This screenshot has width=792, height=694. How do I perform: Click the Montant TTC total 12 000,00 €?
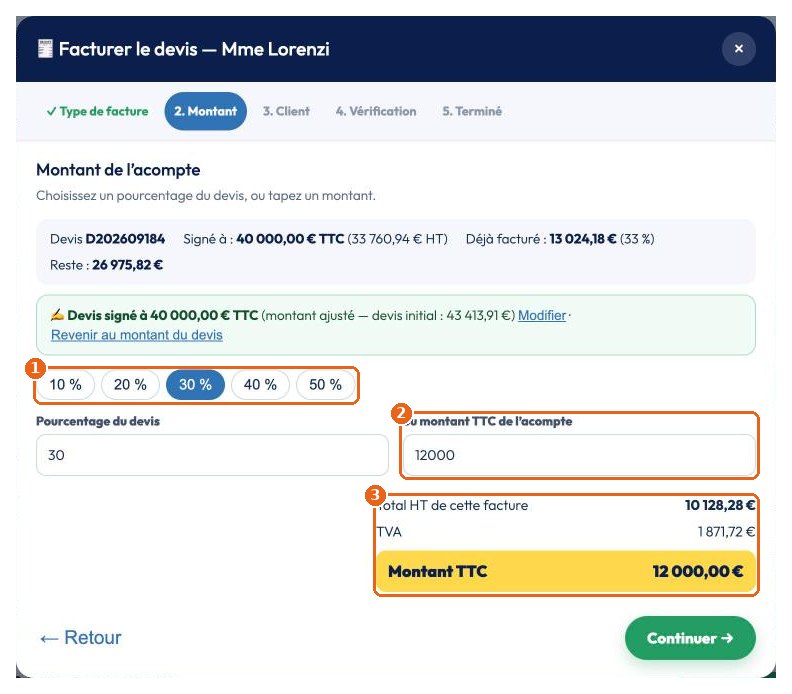point(697,572)
